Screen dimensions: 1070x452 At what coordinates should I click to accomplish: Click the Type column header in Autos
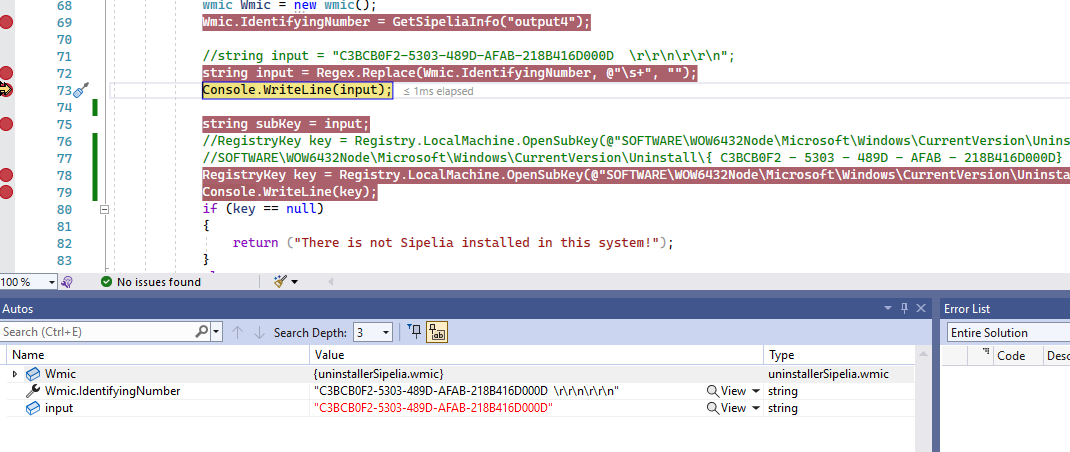click(839, 355)
